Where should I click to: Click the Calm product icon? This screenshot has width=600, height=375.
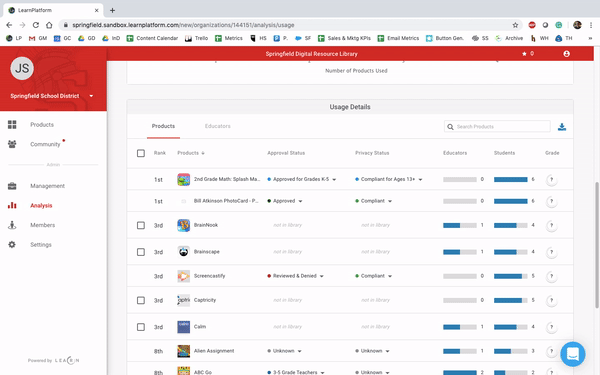184,327
